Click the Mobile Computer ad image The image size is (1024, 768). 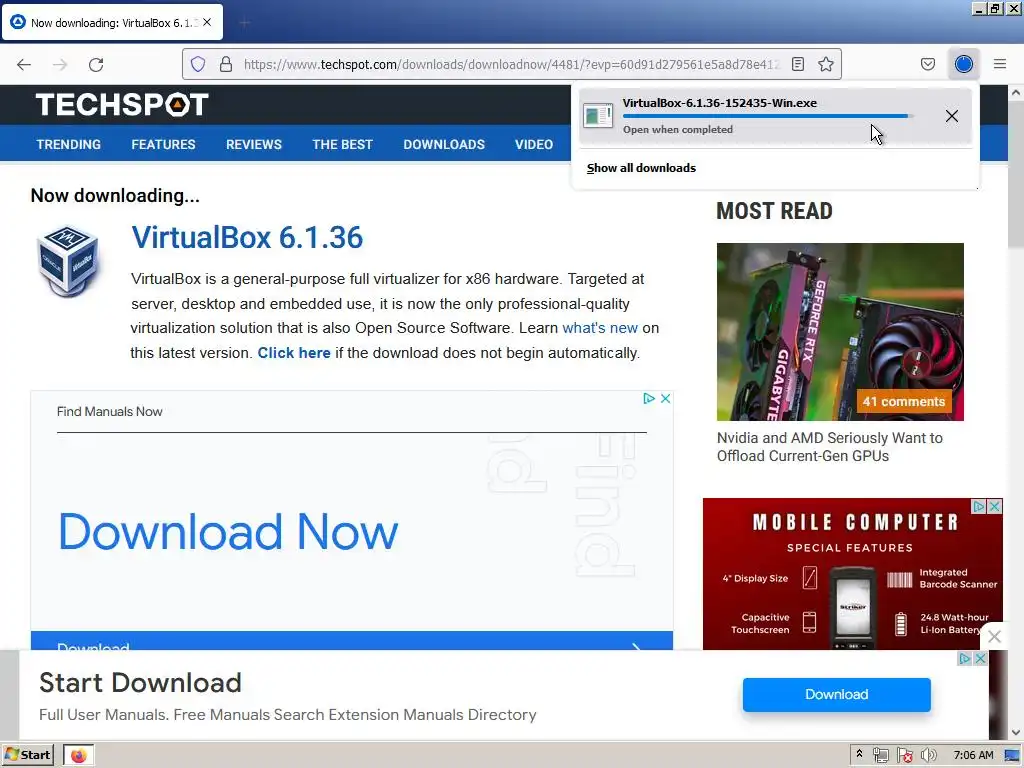pos(852,573)
